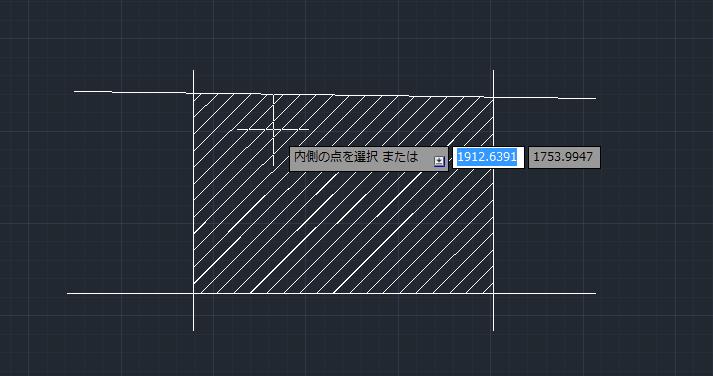
Task: Pick the bottom-left corner intersection of boundary
Action: [193, 293]
